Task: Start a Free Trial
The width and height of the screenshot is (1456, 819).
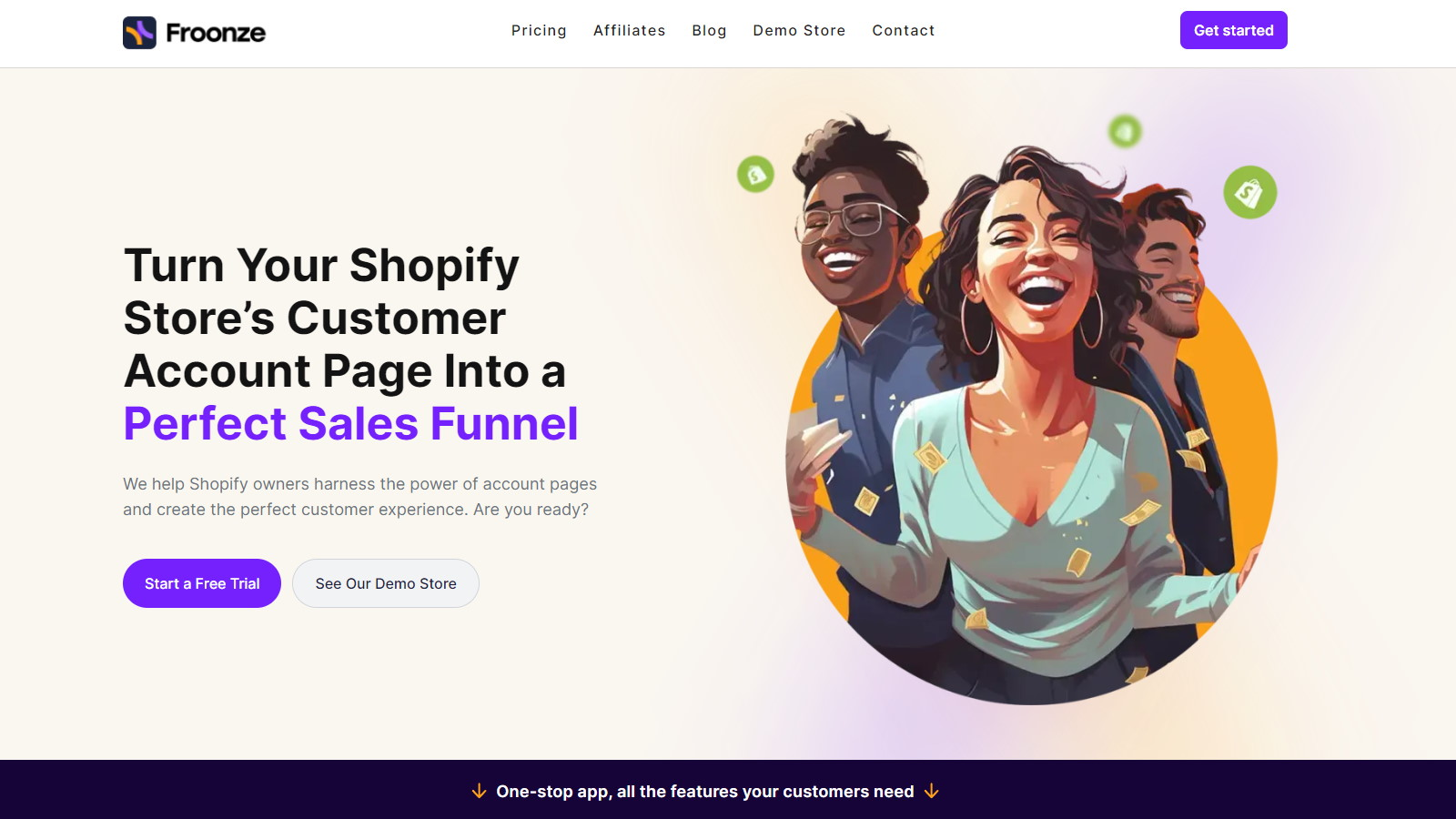Action: point(202,583)
